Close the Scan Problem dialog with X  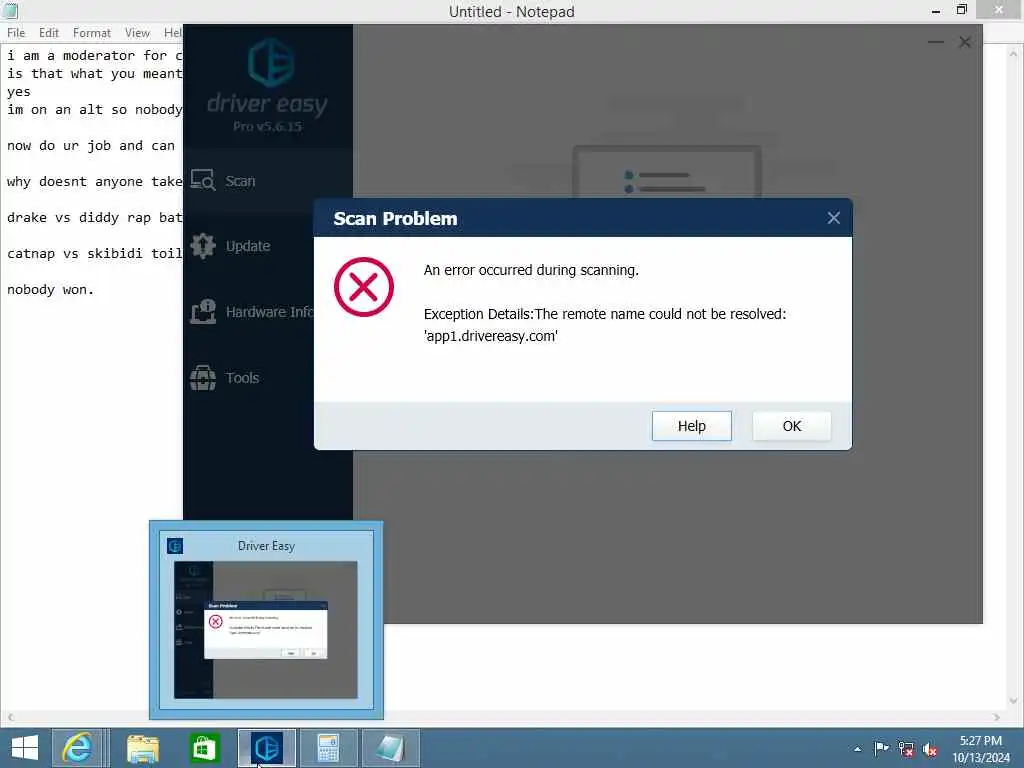coord(833,218)
